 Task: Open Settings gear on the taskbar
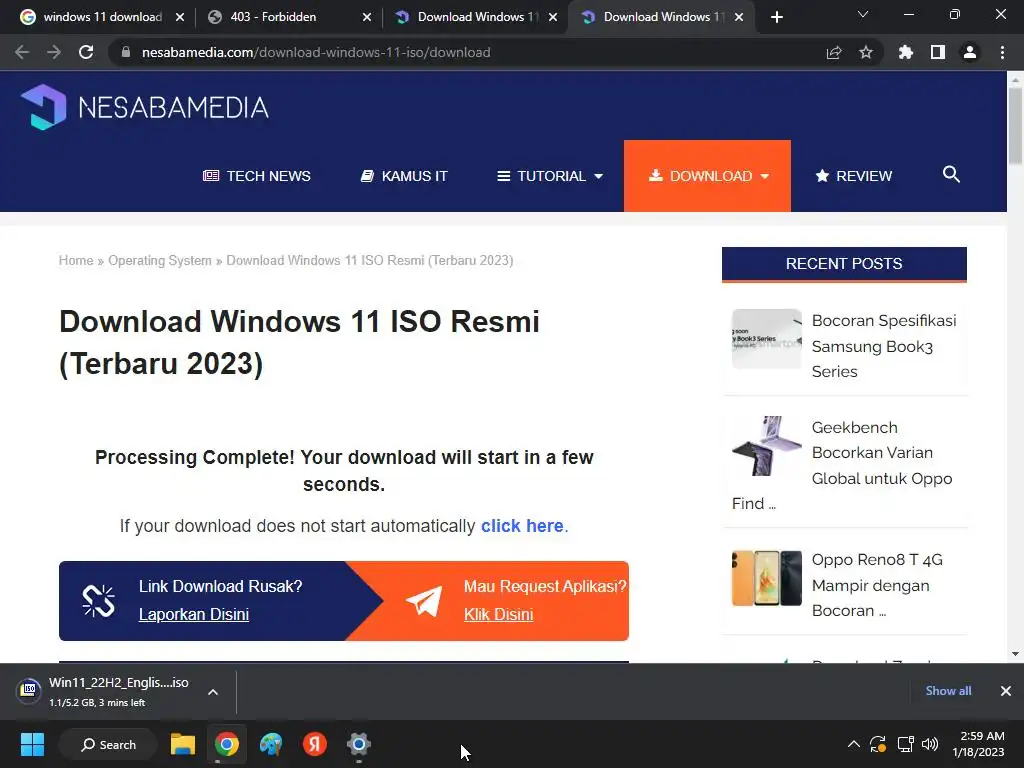(x=359, y=744)
